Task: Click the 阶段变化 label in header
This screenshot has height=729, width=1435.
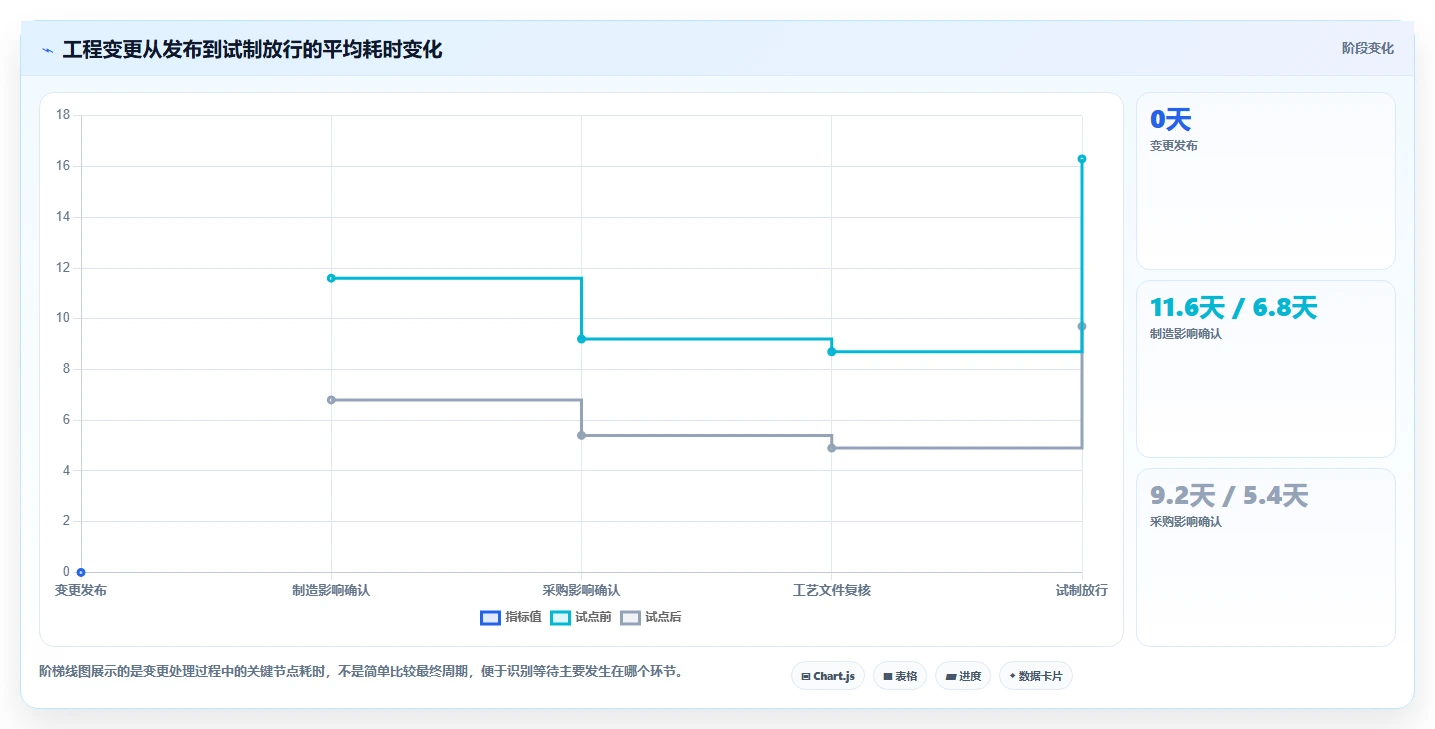Action: point(1367,49)
